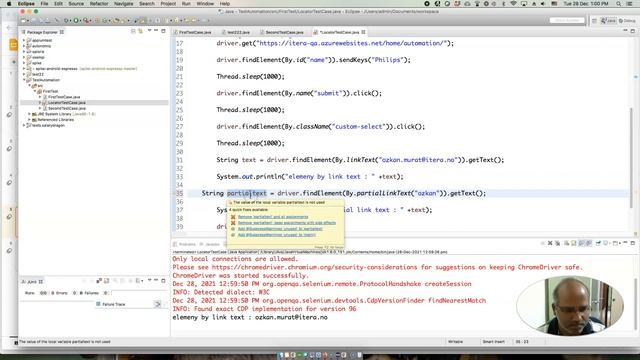Click the Remove Launch icon in Console
The width and height of the screenshot is (640, 360).
[x=550, y=243]
